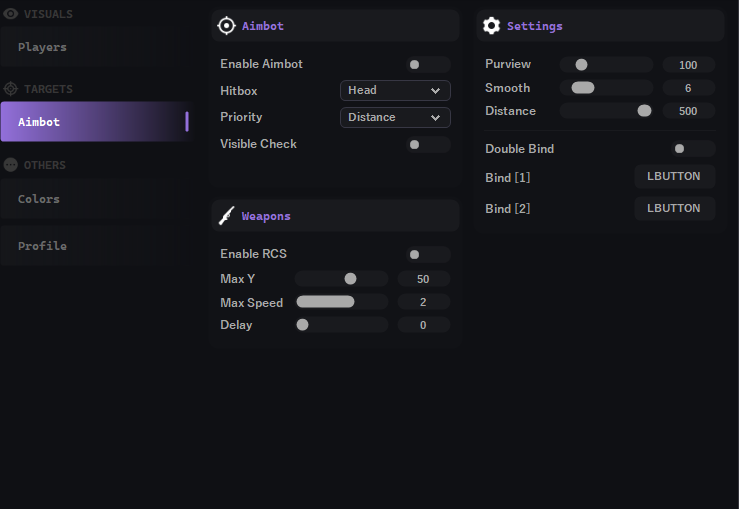739x509 pixels.
Task: Toggle the Enable Aimbot switch
Action: [429, 65]
